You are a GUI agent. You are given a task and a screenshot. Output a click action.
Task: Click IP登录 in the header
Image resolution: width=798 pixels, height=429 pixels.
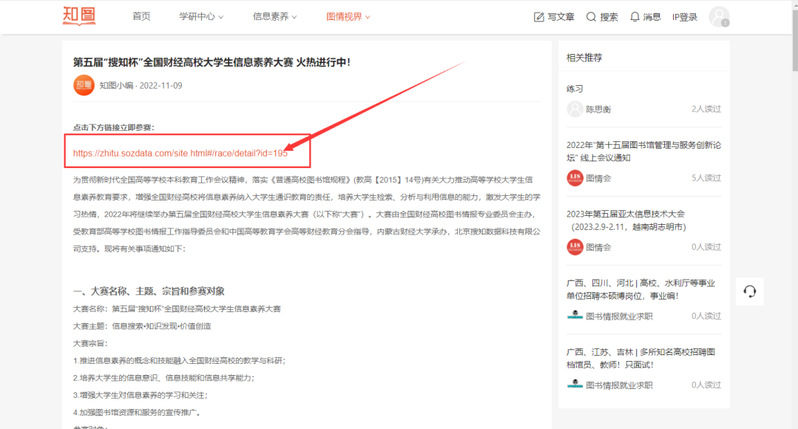click(x=685, y=17)
